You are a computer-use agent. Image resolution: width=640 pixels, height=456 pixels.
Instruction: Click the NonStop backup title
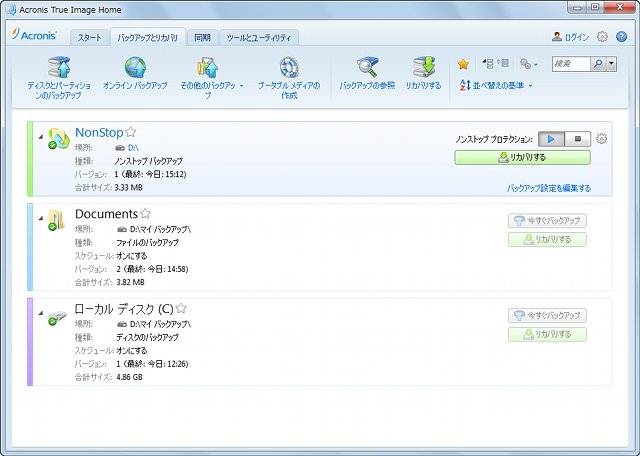pos(99,132)
